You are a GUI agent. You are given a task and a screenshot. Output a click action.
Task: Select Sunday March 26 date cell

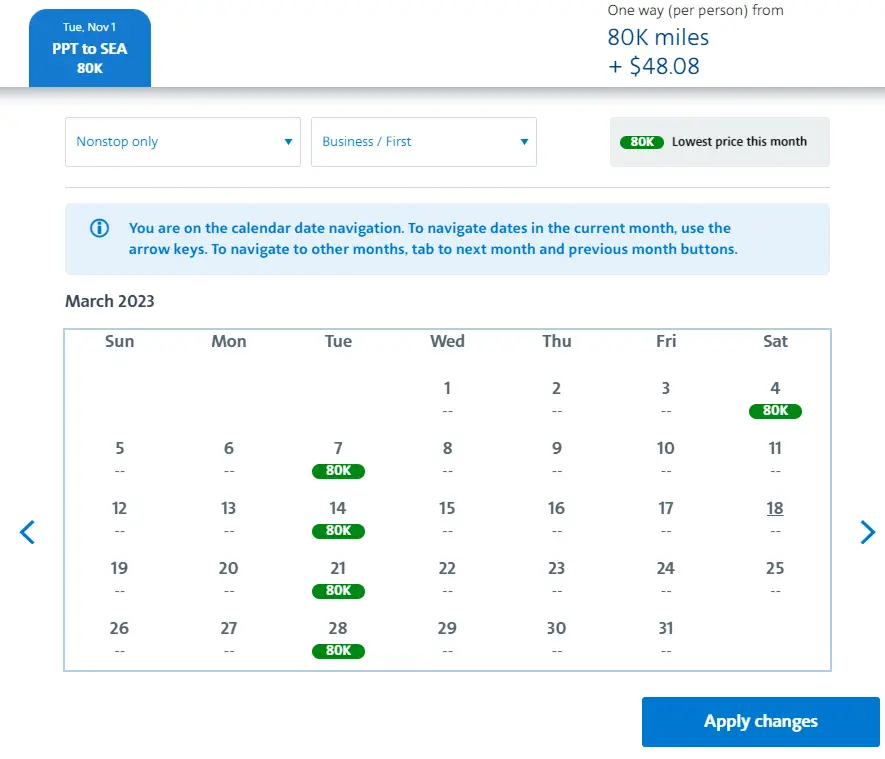[119, 637]
